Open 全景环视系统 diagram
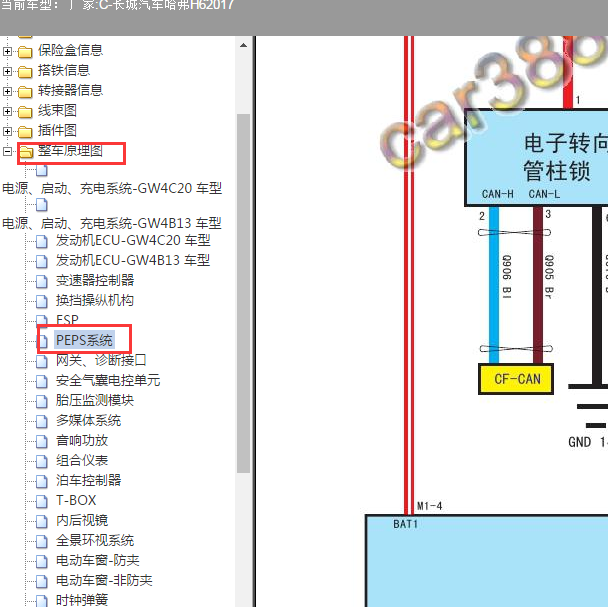This screenshot has width=608, height=607. [95, 541]
